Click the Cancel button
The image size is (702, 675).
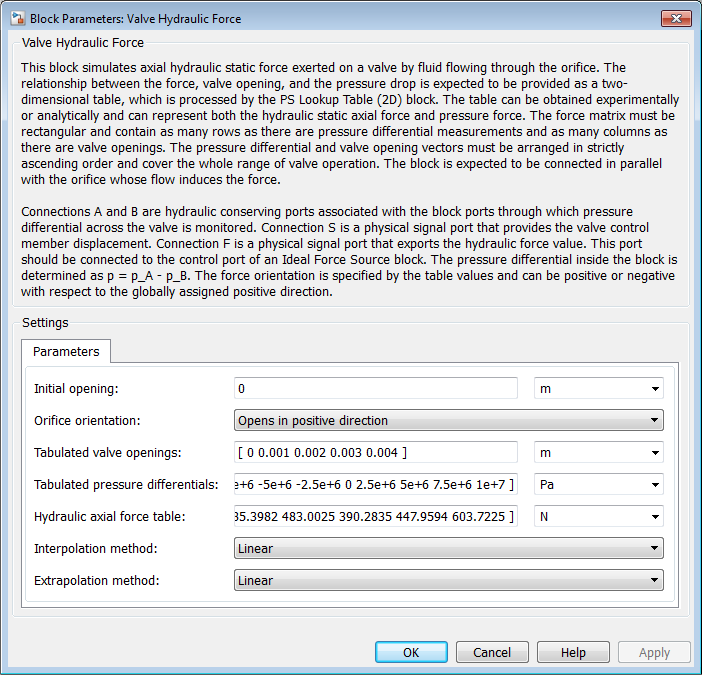pyautogui.click(x=492, y=652)
